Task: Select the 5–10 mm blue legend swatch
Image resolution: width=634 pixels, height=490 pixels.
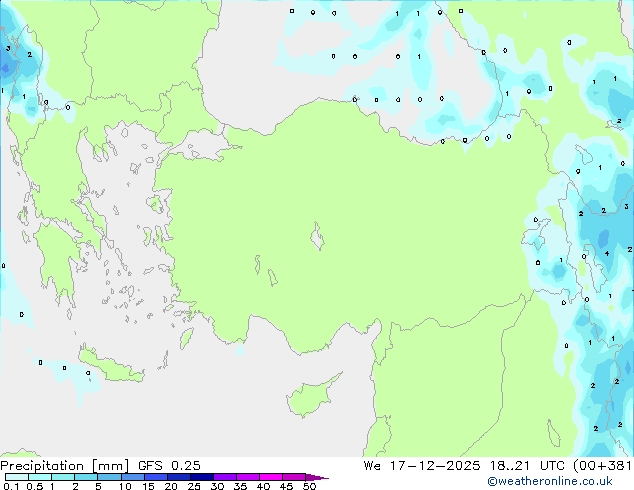Action: click(109, 477)
